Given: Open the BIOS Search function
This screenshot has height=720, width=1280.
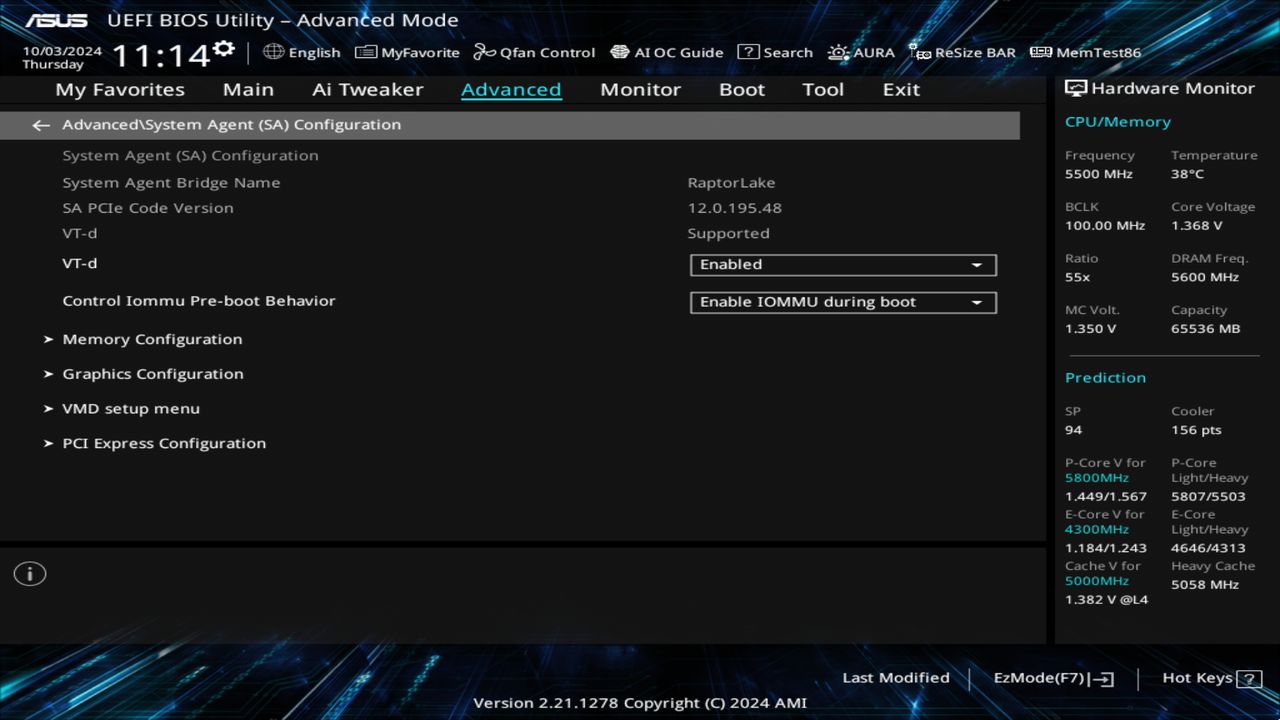Looking at the screenshot, I should 775,52.
